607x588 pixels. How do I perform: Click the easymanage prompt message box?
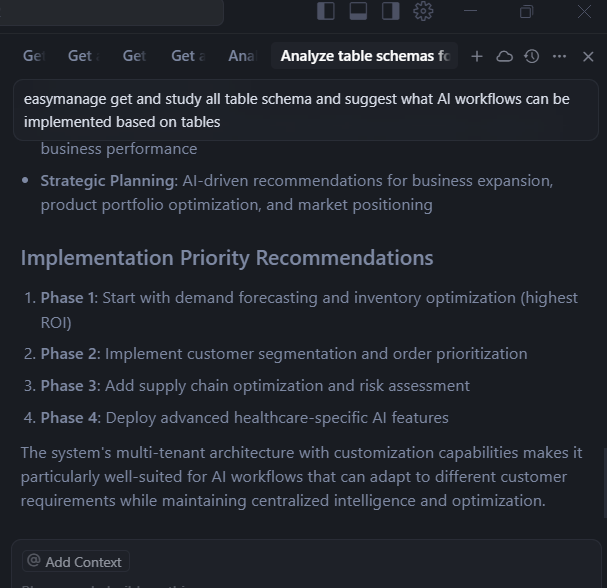306,110
